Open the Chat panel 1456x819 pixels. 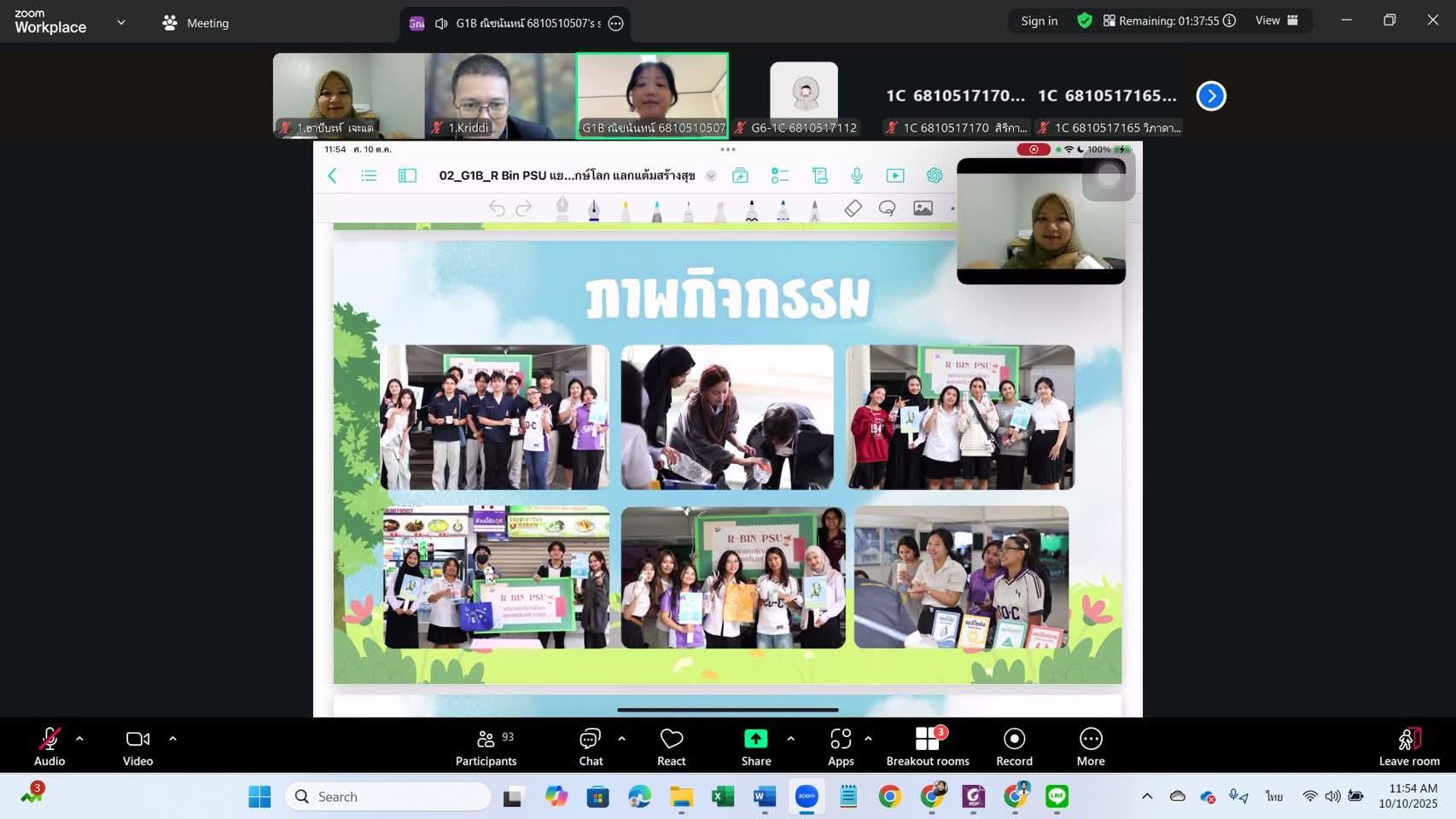point(591,746)
